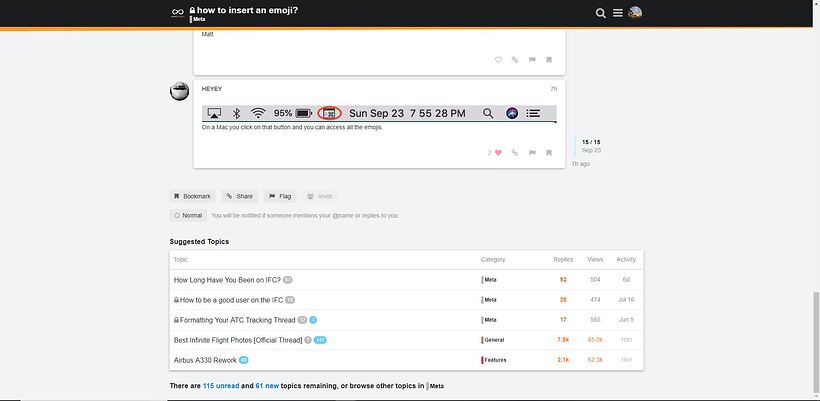820x401 pixels.
Task: Click new-posts badge beside Airbus A330 Rework
Action: [244, 360]
